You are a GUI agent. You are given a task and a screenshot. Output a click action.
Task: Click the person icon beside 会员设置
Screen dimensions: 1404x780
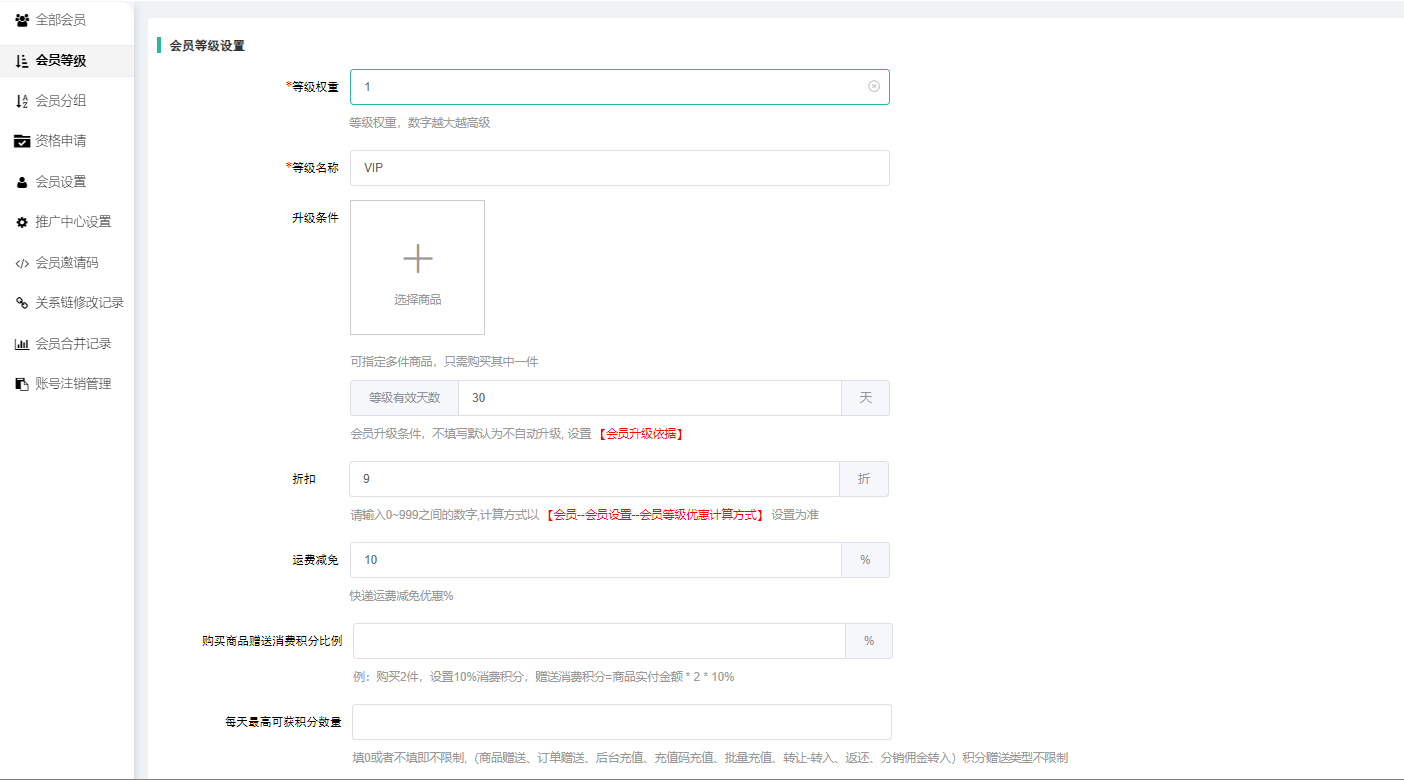[x=22, y=182]
